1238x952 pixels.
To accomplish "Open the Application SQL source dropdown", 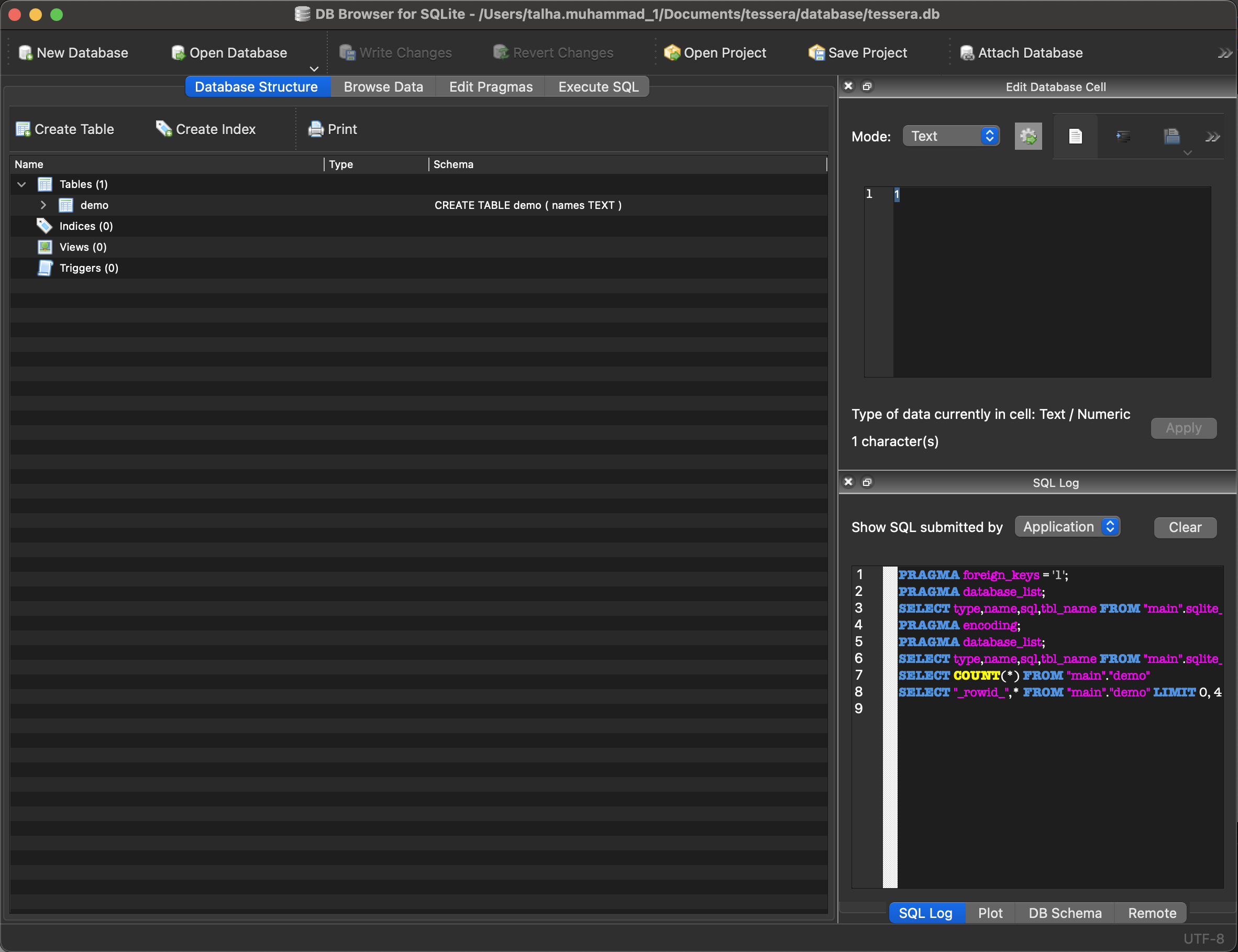I will (1067, 526).
